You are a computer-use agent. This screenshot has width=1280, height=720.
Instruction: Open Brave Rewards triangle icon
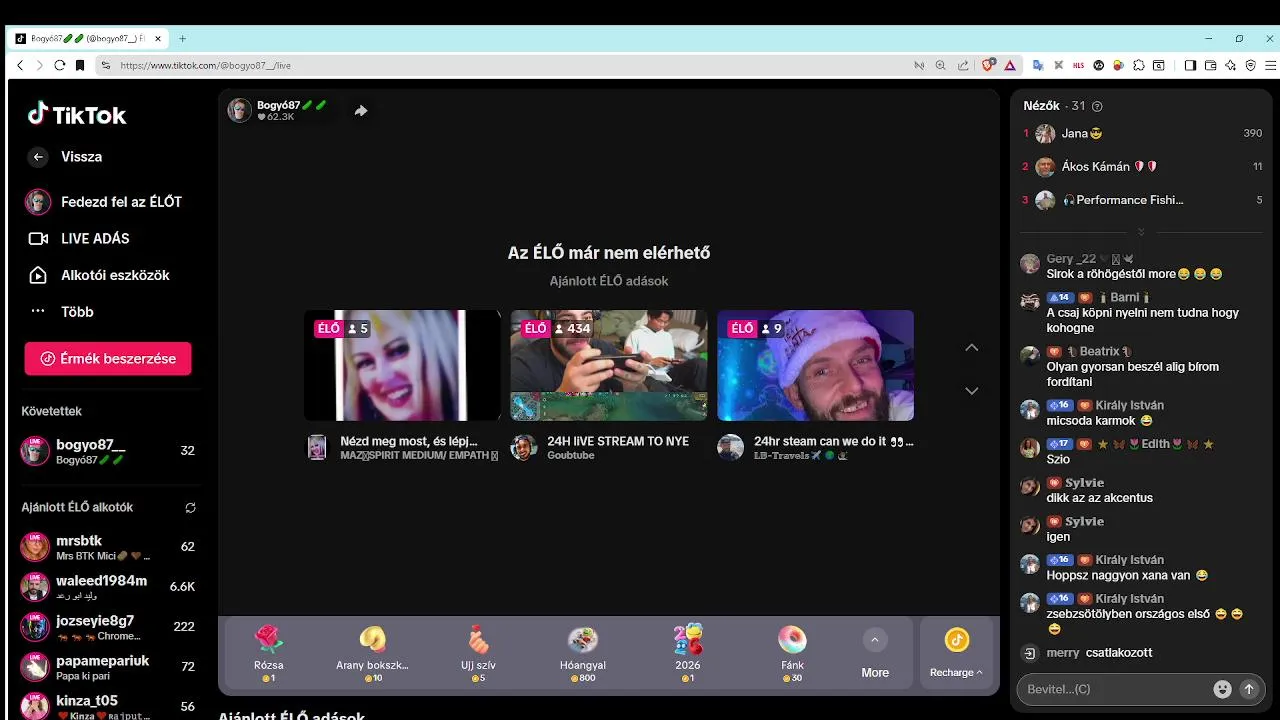(x=1010, y=65)
